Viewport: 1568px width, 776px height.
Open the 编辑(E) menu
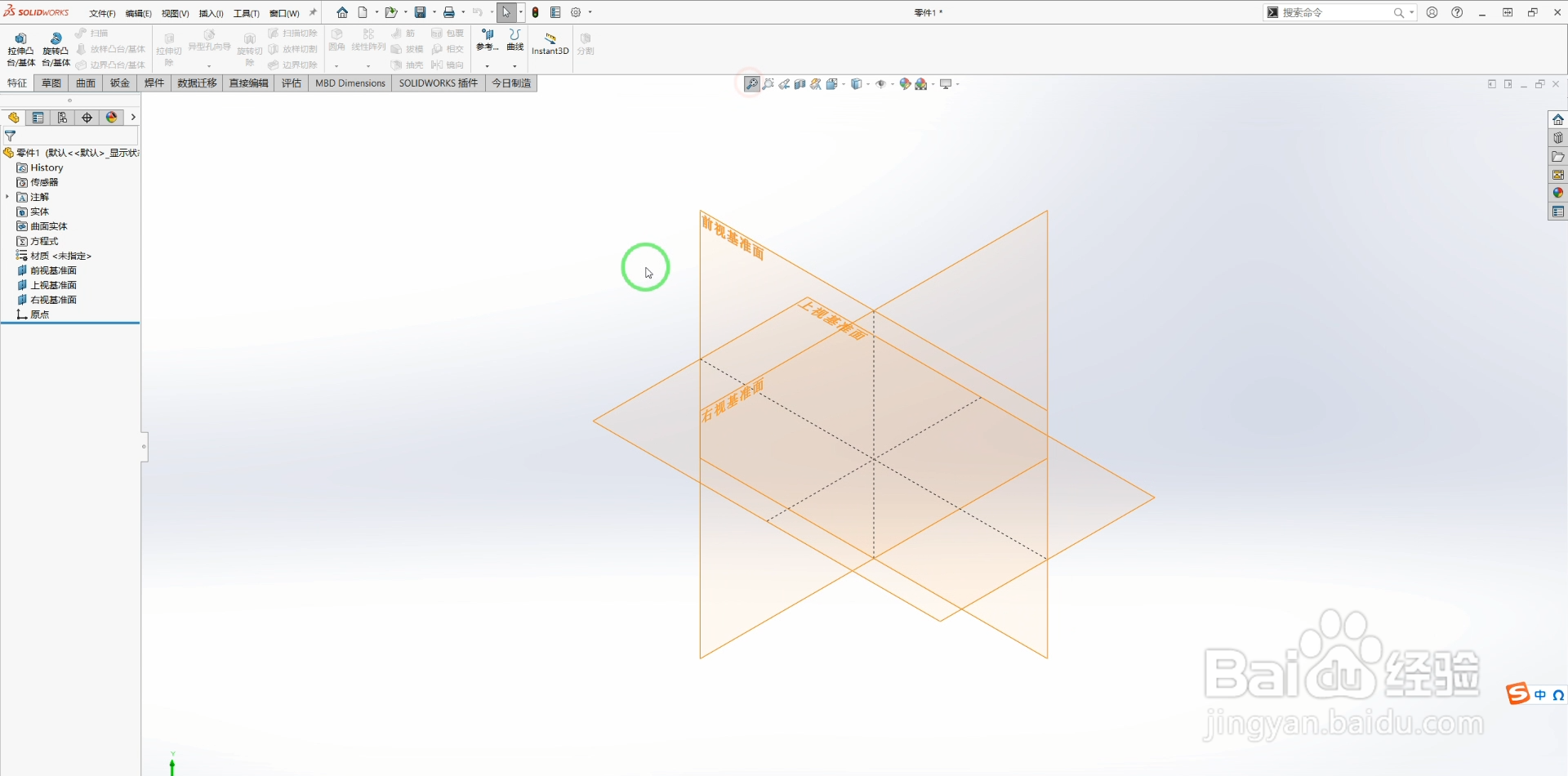[138, 13]
